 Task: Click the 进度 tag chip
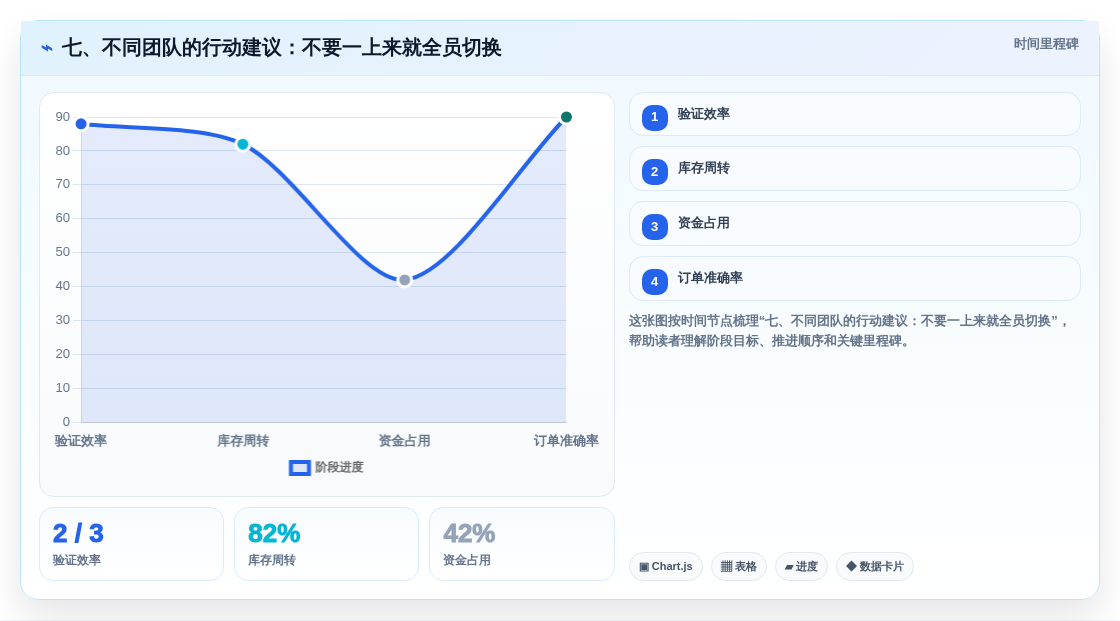coord(801,567)
